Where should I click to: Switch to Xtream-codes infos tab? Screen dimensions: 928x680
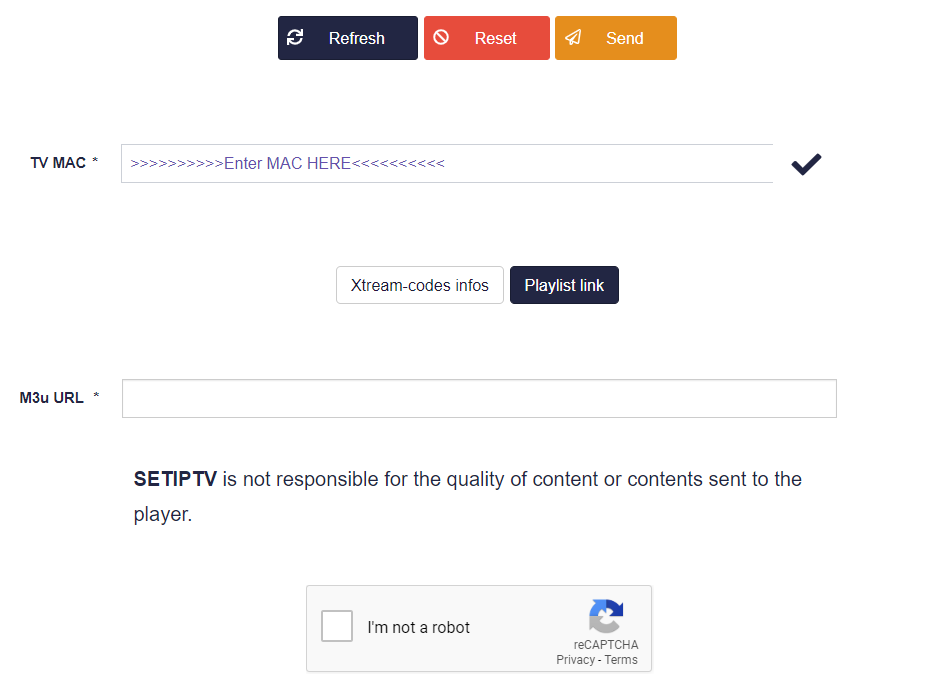[x=420, y=285]
